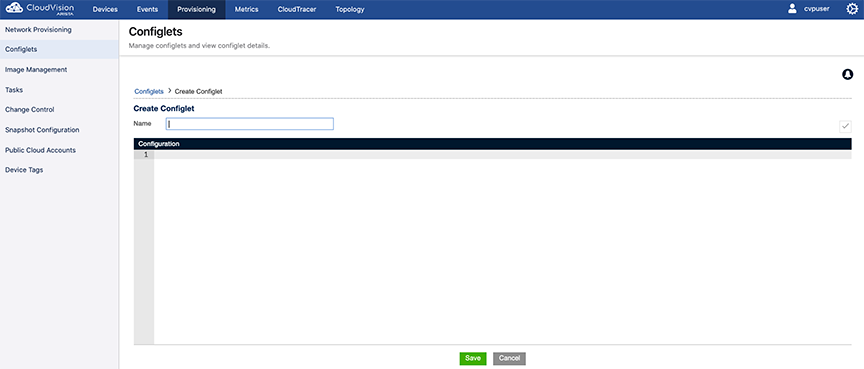Switch to the Events tab
The image size is (864, 369).
point(147,9)
